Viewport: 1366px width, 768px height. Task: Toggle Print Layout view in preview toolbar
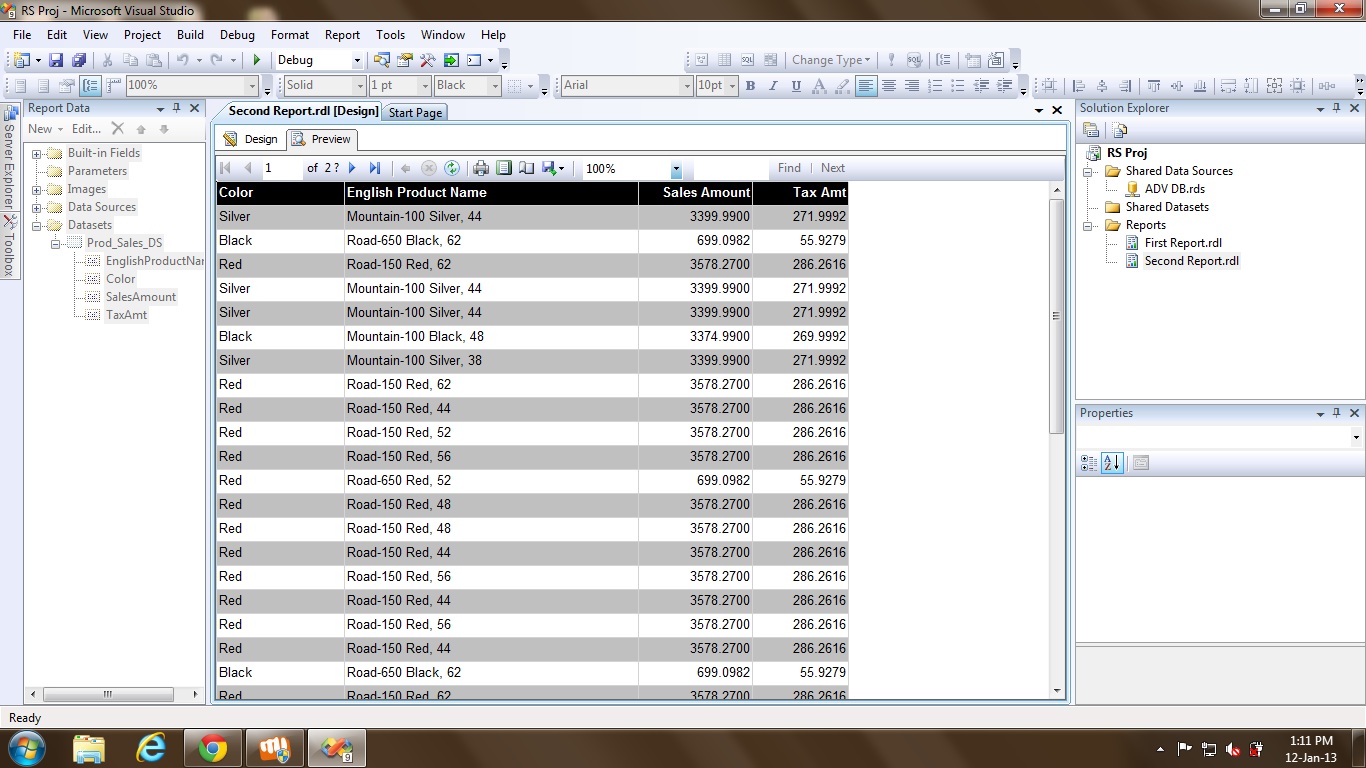coord(504,169)
